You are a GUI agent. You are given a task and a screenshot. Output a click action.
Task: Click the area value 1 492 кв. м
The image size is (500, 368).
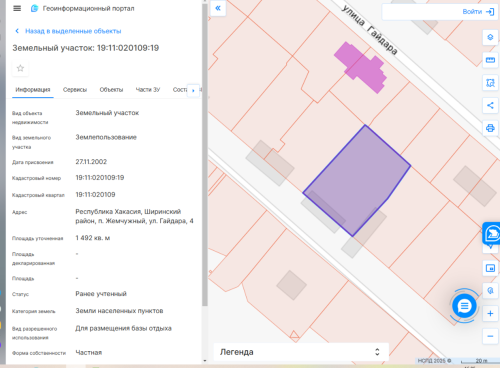(x=93, y=238)
